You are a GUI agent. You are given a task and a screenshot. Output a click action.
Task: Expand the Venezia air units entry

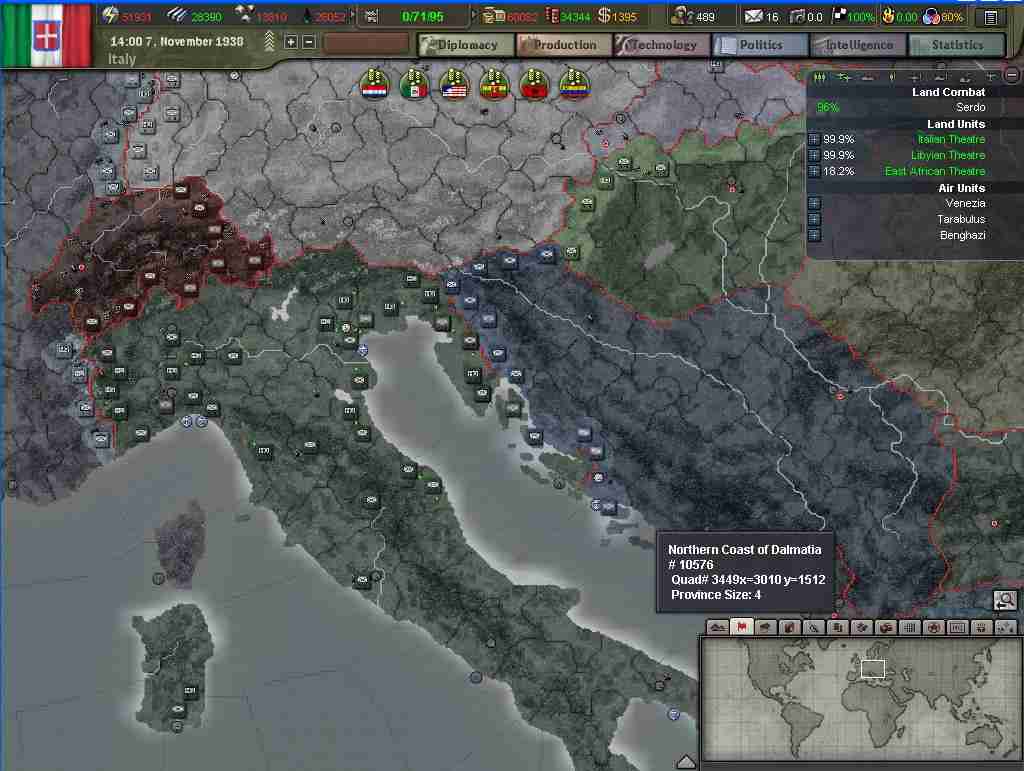pyautogui.click(x=814, y=204)
